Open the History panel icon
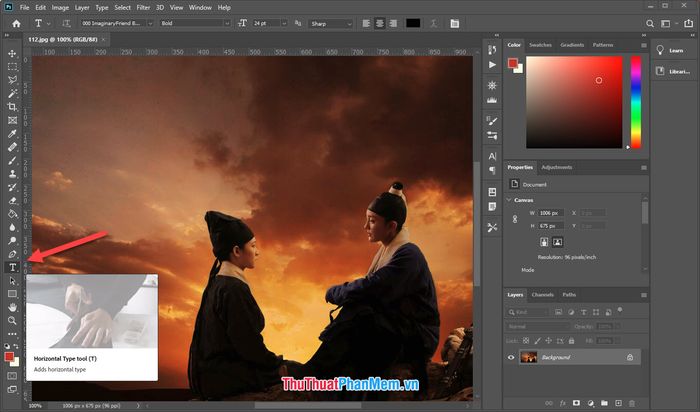The width and height of the screenshot is (700, 412). 492,50
